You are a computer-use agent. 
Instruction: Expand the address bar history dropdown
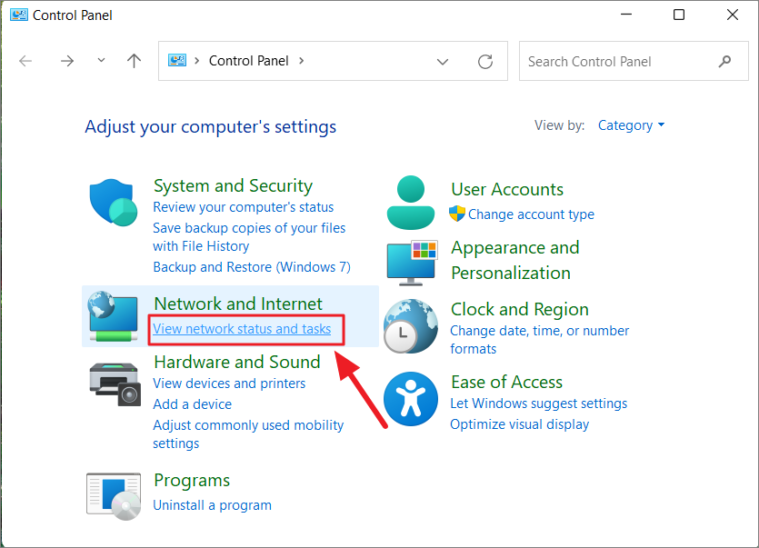coord(442,61)
